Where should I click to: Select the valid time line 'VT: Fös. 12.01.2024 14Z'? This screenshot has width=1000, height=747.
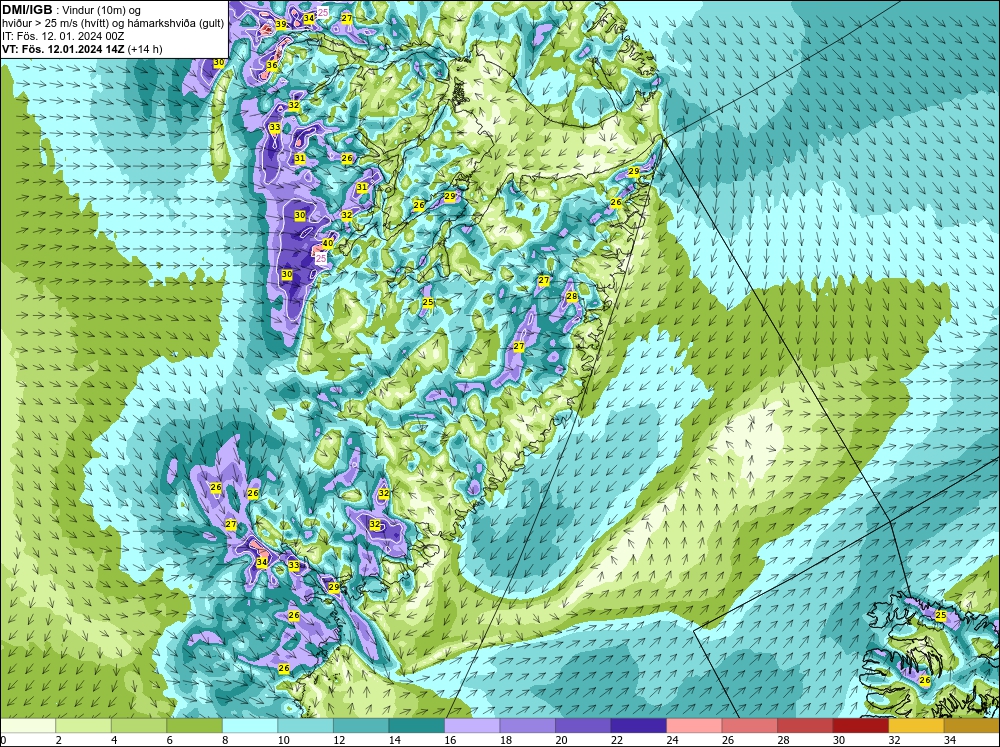[63, 49]
